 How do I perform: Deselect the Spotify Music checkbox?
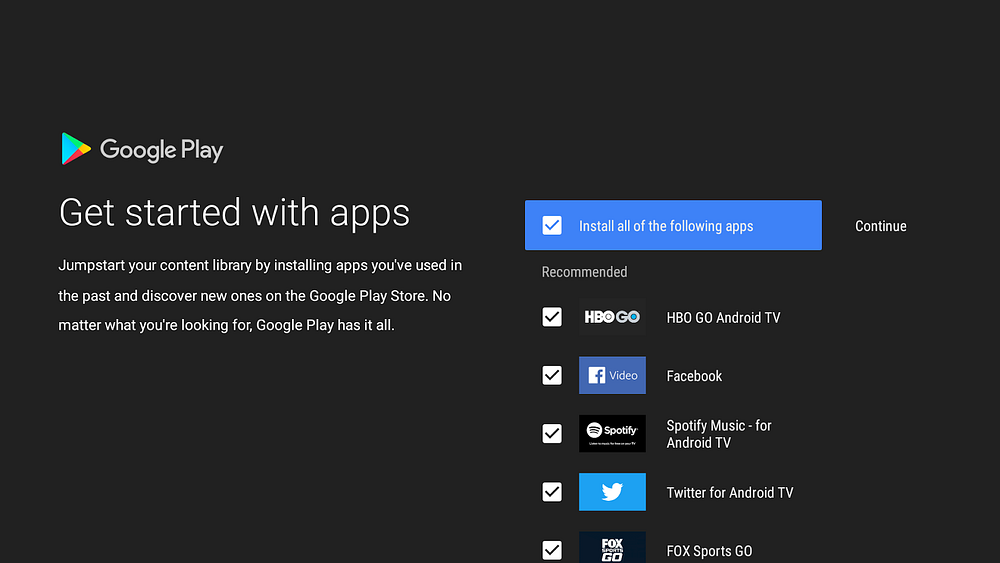point(552,434)
